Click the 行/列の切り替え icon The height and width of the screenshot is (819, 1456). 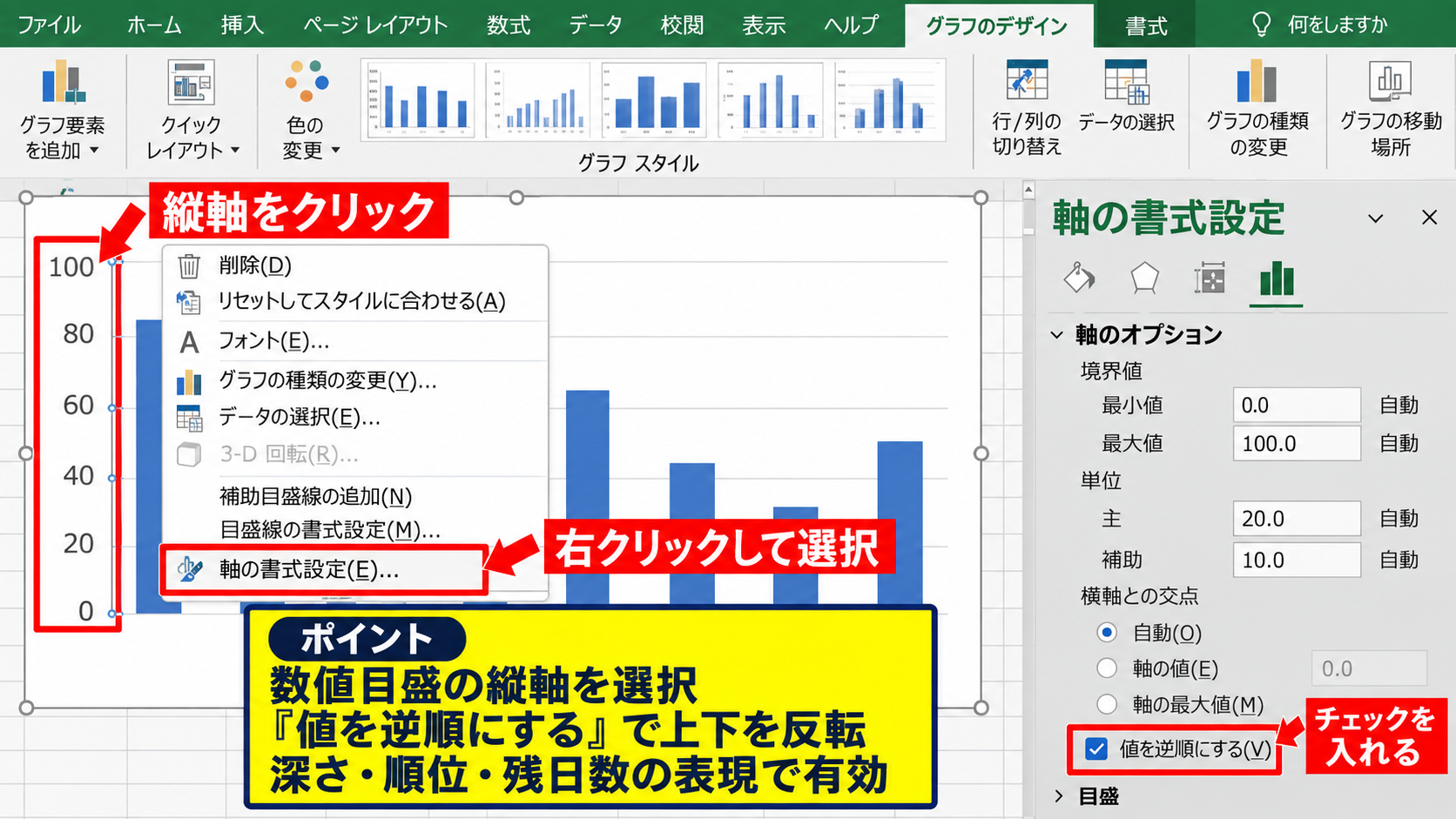pyautogui.click(x=1027, y=80)
